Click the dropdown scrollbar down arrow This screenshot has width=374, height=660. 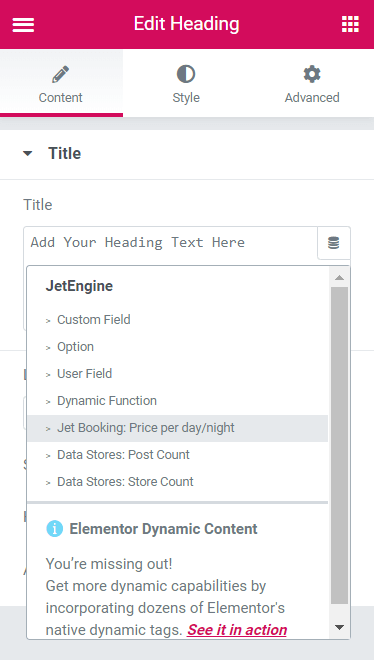pyautogui.click(x=340, y=627)
